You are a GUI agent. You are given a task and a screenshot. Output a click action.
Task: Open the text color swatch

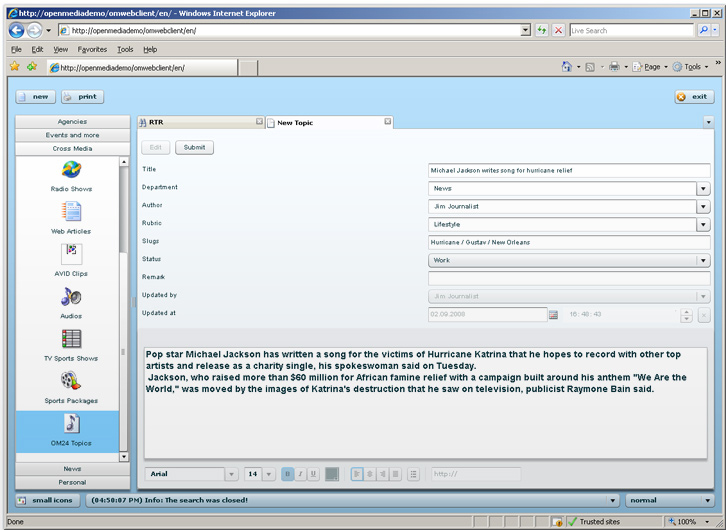332,474
